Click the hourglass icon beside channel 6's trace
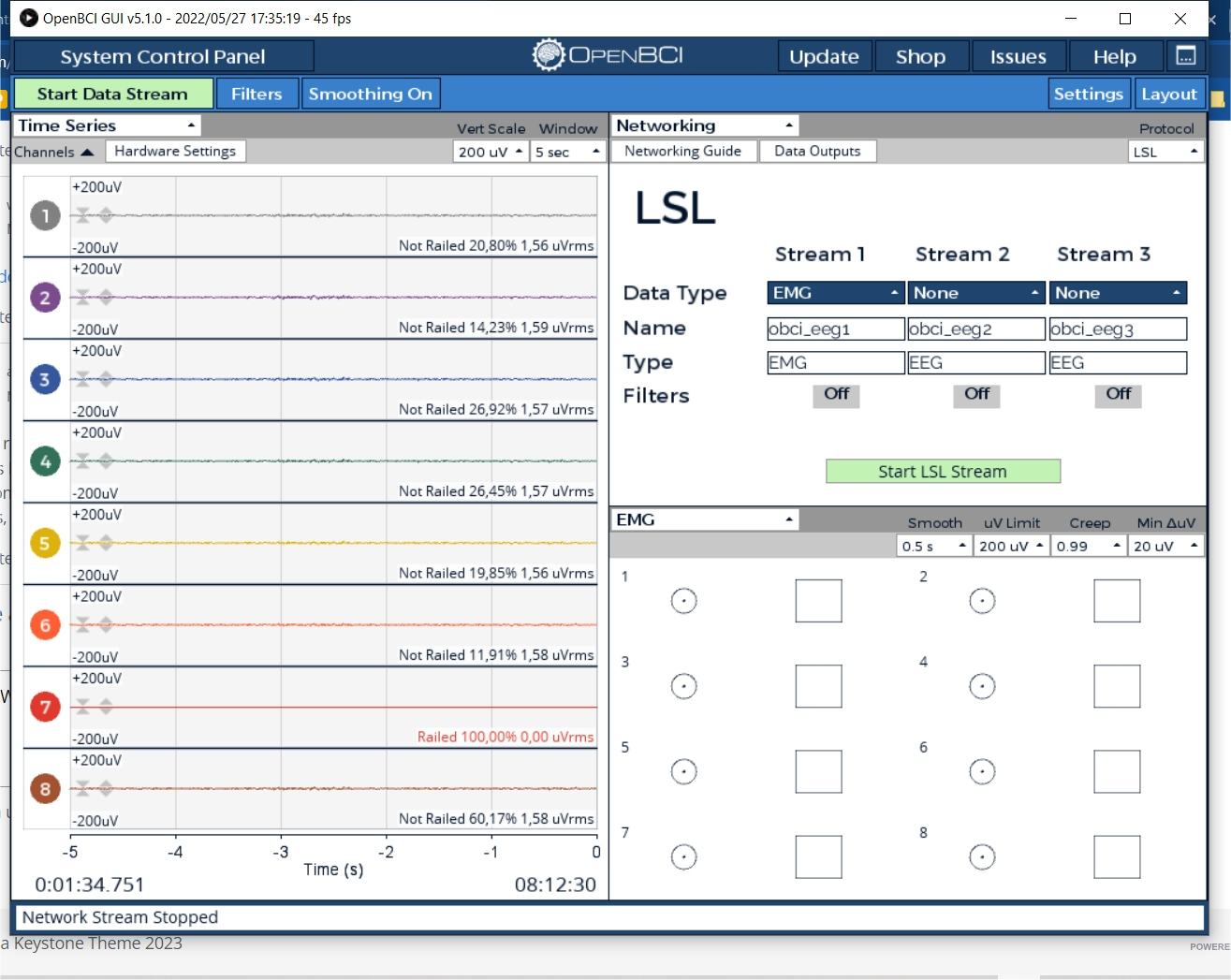The image size is (1231, 980). coord(83,625)
